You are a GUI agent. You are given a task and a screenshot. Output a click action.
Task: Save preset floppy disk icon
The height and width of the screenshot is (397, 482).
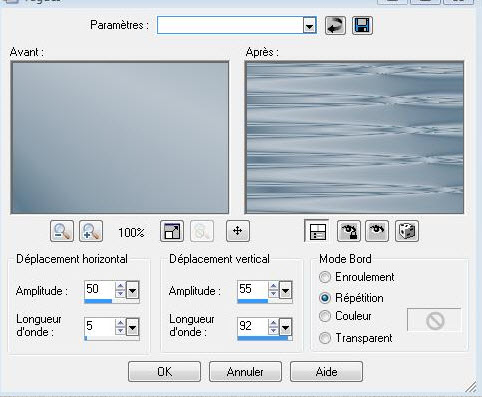pos(362,25)
